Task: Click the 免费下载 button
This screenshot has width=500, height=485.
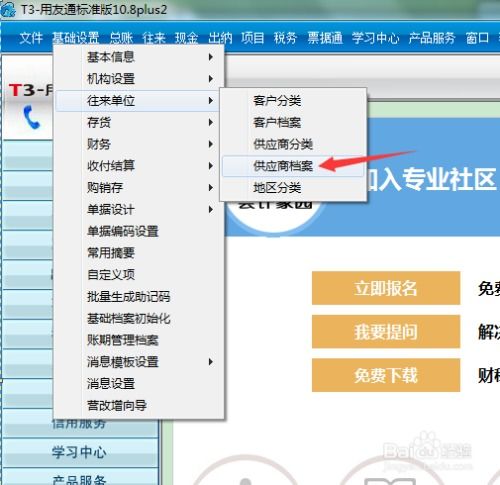Action: [386, 375]
